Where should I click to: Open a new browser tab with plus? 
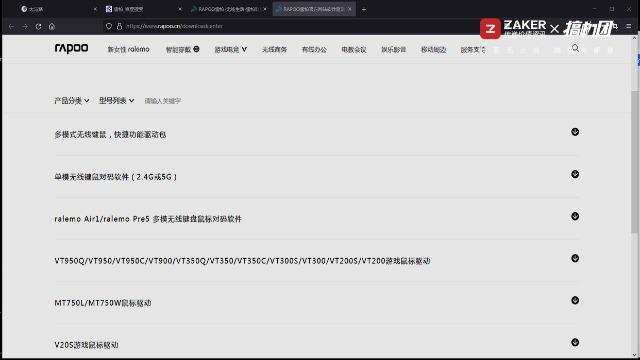(364, 9)
